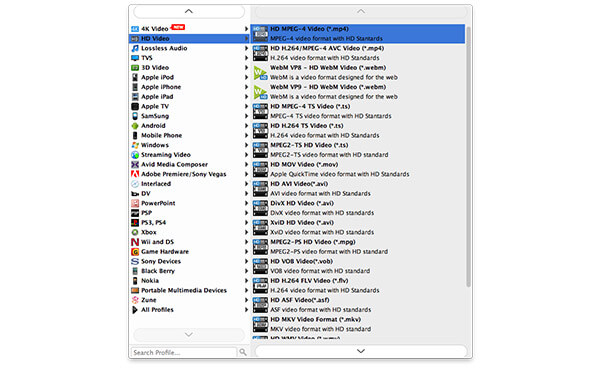Click the Game Hardware orange icon
This screenshot has height=368, width=600.
pyautogui.click(x=135, y=252)
